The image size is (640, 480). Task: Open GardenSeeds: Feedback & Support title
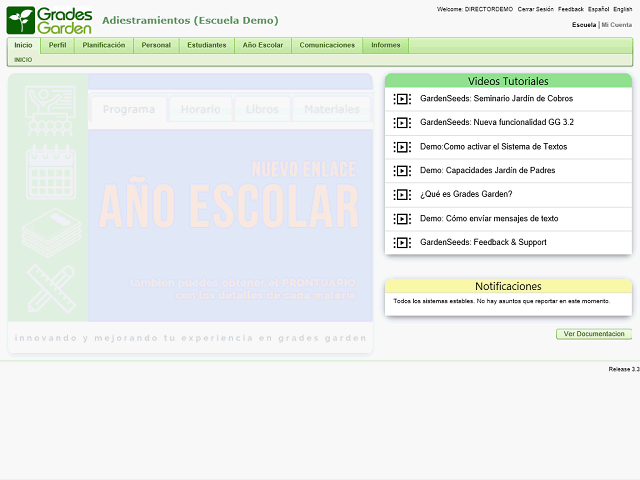point(483,242)
